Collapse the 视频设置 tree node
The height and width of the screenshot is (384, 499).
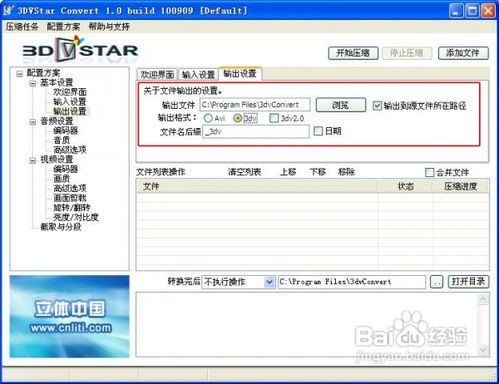coord(32,160)
